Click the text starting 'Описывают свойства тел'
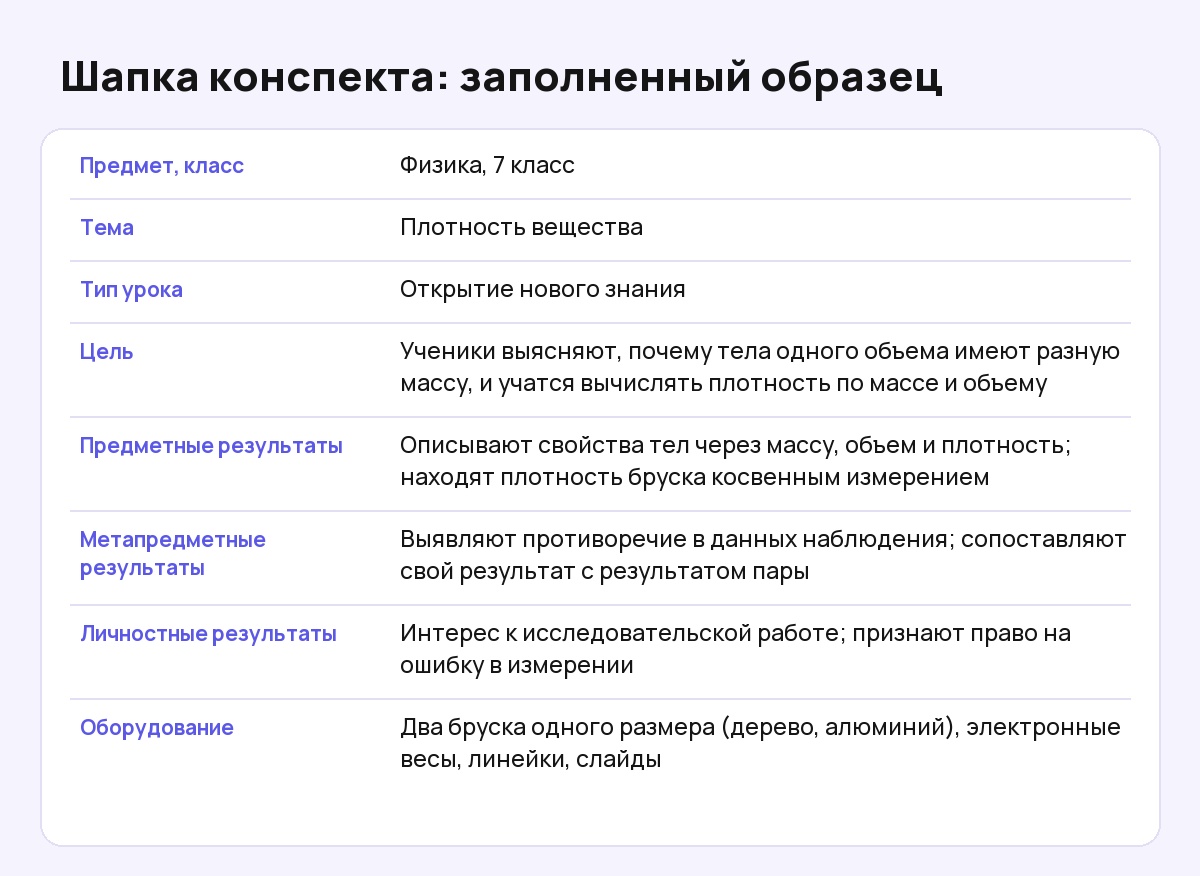 (x=736, y=461)
